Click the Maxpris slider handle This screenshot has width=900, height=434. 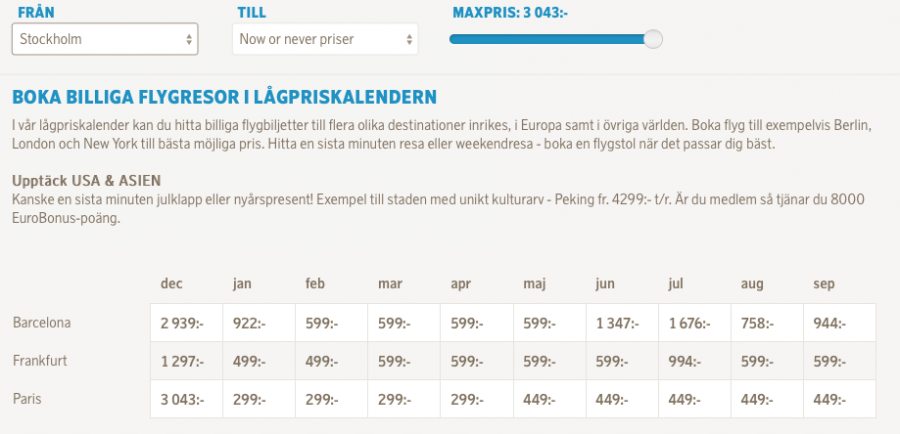(x=653, y=39)
